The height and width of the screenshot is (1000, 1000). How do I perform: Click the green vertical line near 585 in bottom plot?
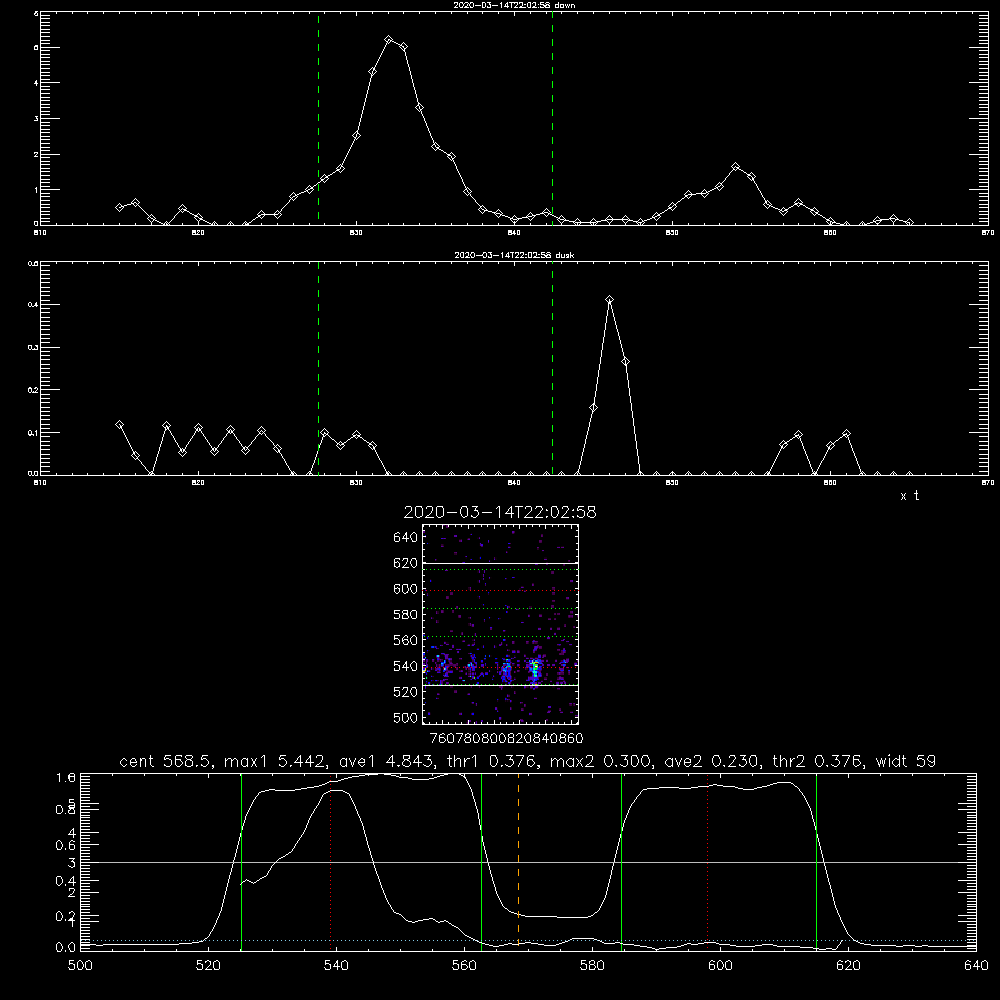pyautogui.click(x=621, y=861)
